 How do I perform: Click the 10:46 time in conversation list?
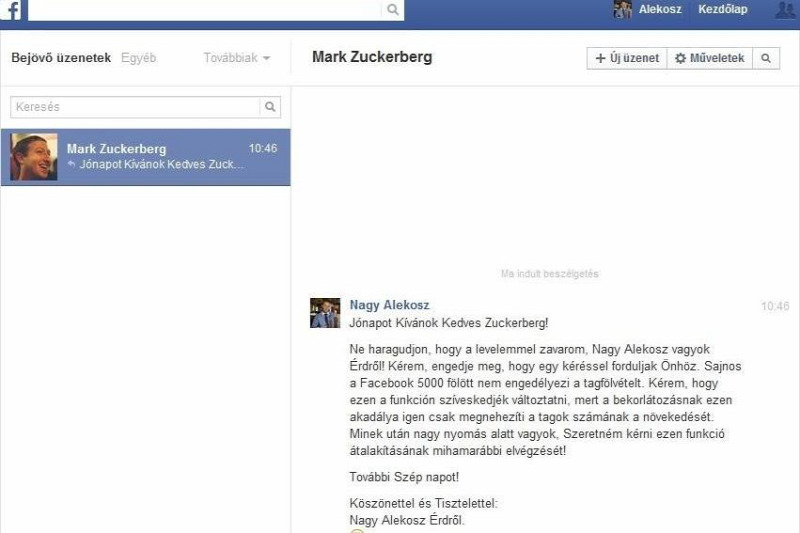[x=263, y=148]
